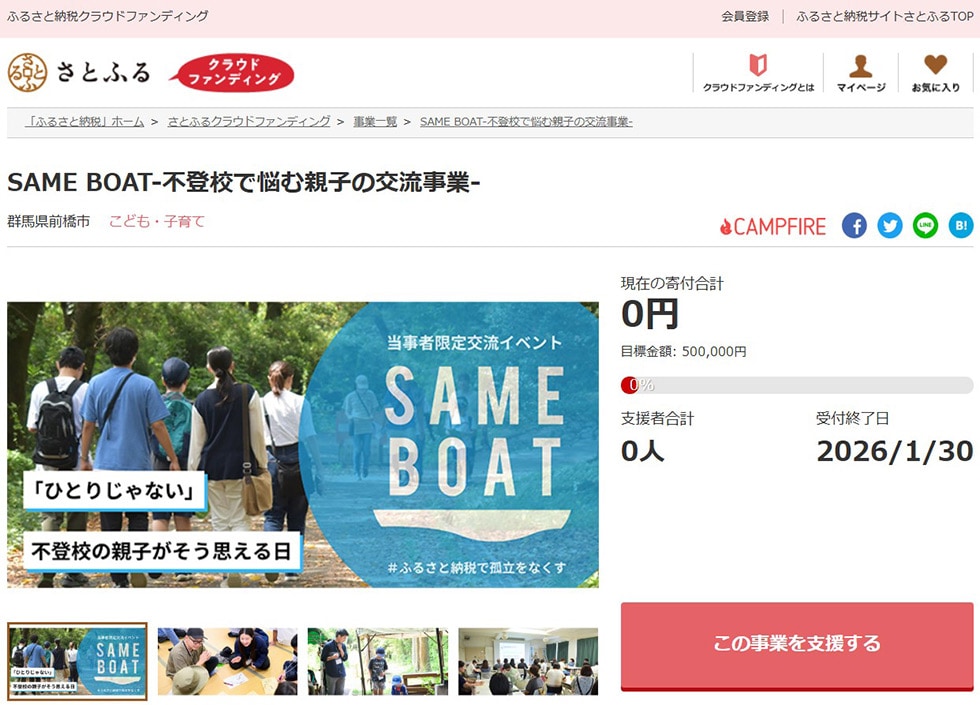The image size is (980, 705).
Task: Show the fourth thumbnail of the meeting room
Action: 528,661
